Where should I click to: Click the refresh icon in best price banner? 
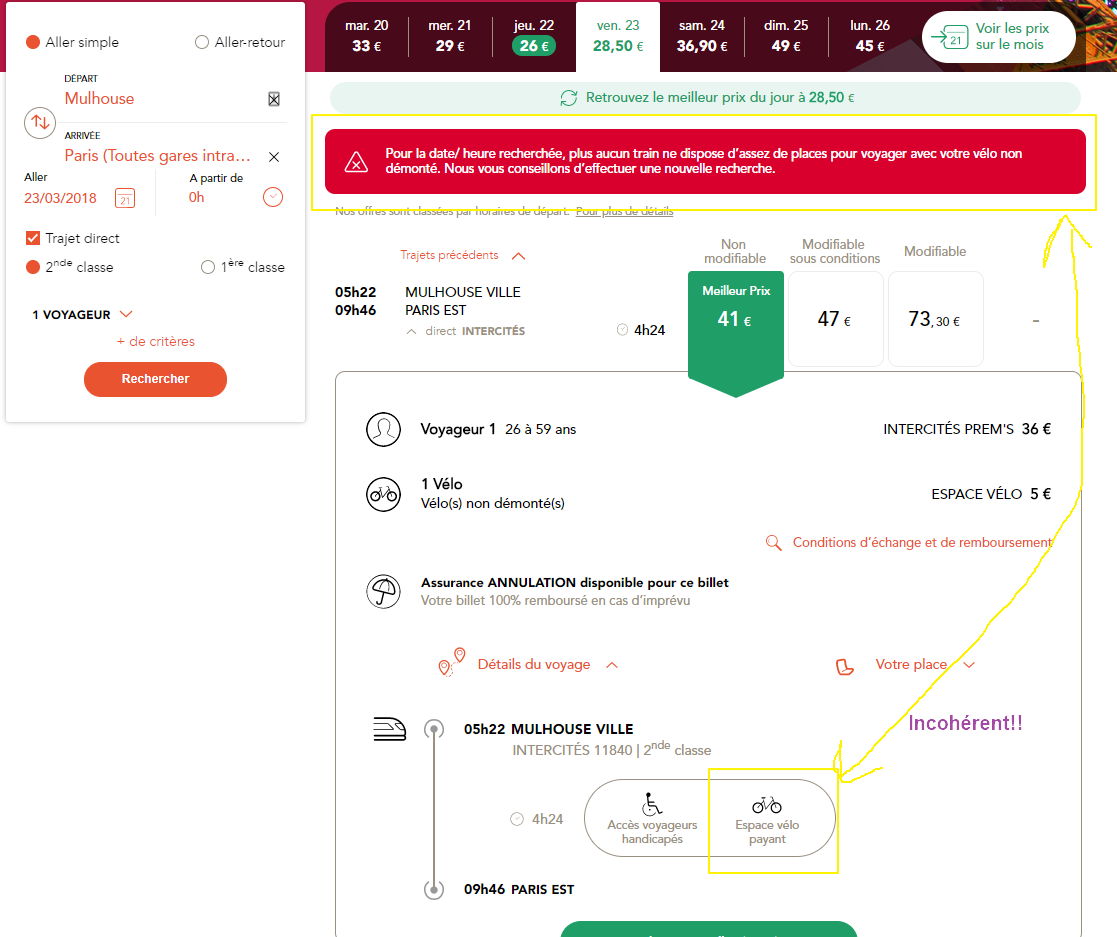click(568, 98)
